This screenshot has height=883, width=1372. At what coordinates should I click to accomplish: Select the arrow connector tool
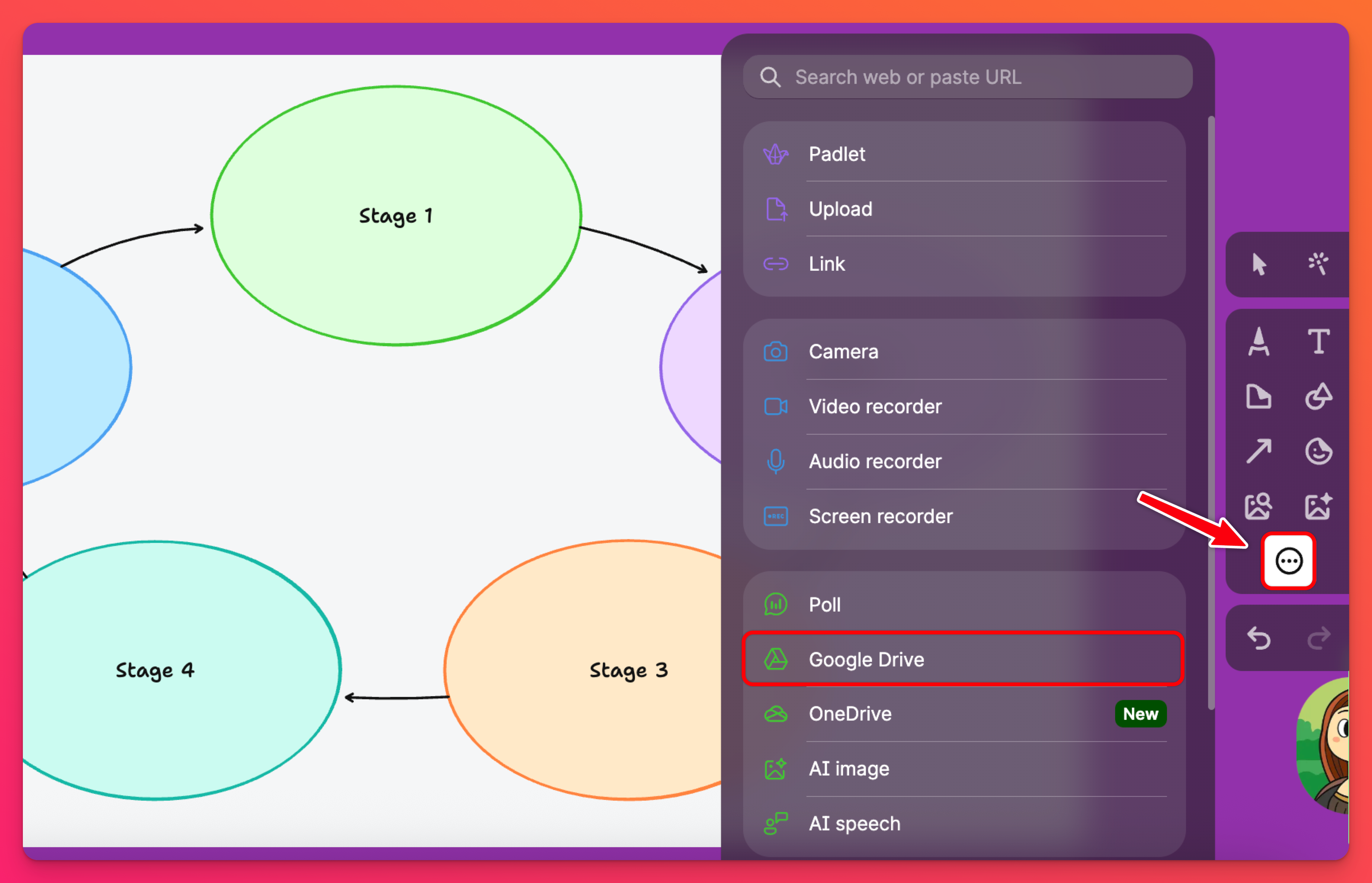(x=1258, y=451)
